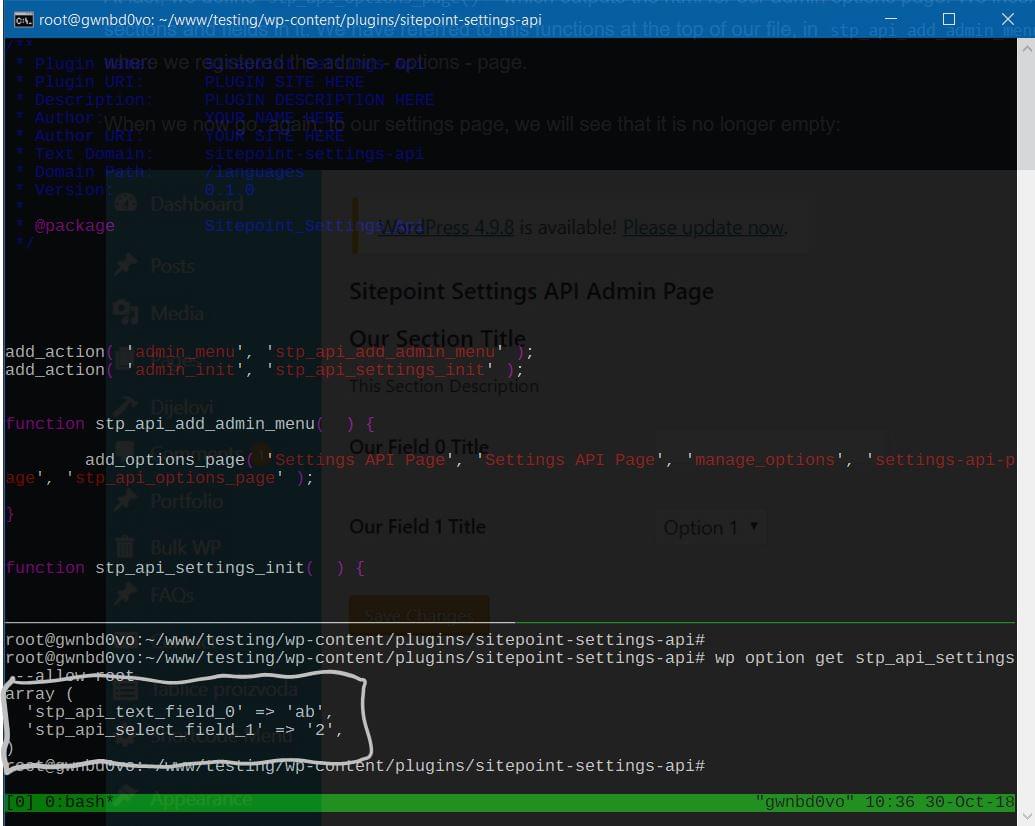Maximize the terminal window
This screenshot has width=1035, height=826.
tap(949, 19)
